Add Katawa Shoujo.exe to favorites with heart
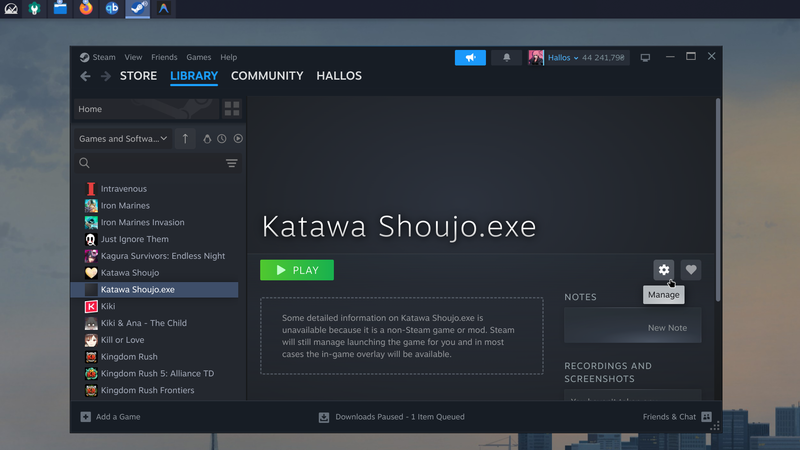The height and width of the screenshot is (450, 800). coord(691,270)
